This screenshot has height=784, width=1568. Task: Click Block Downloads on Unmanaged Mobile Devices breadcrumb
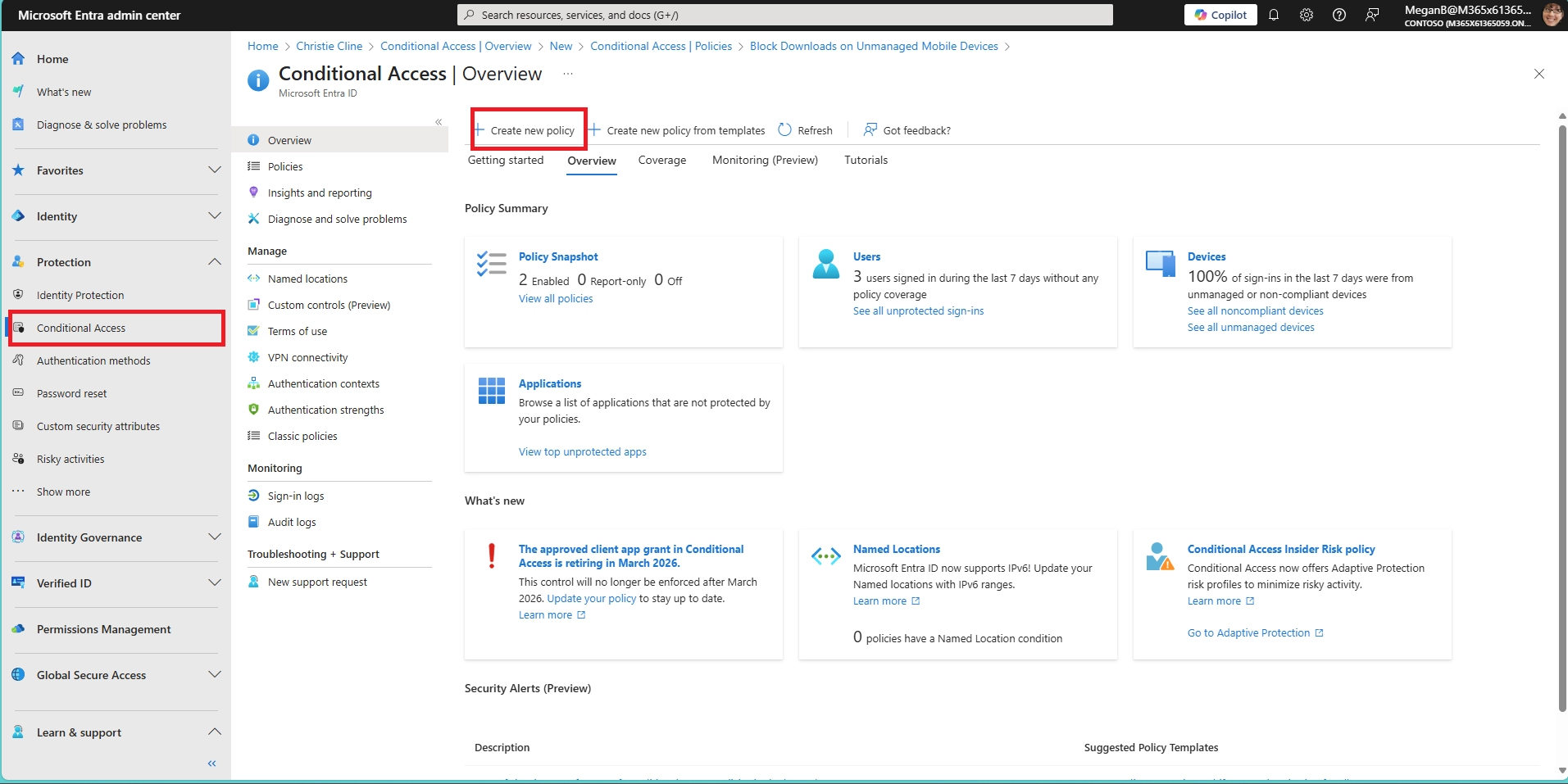[x=874, y=46]
